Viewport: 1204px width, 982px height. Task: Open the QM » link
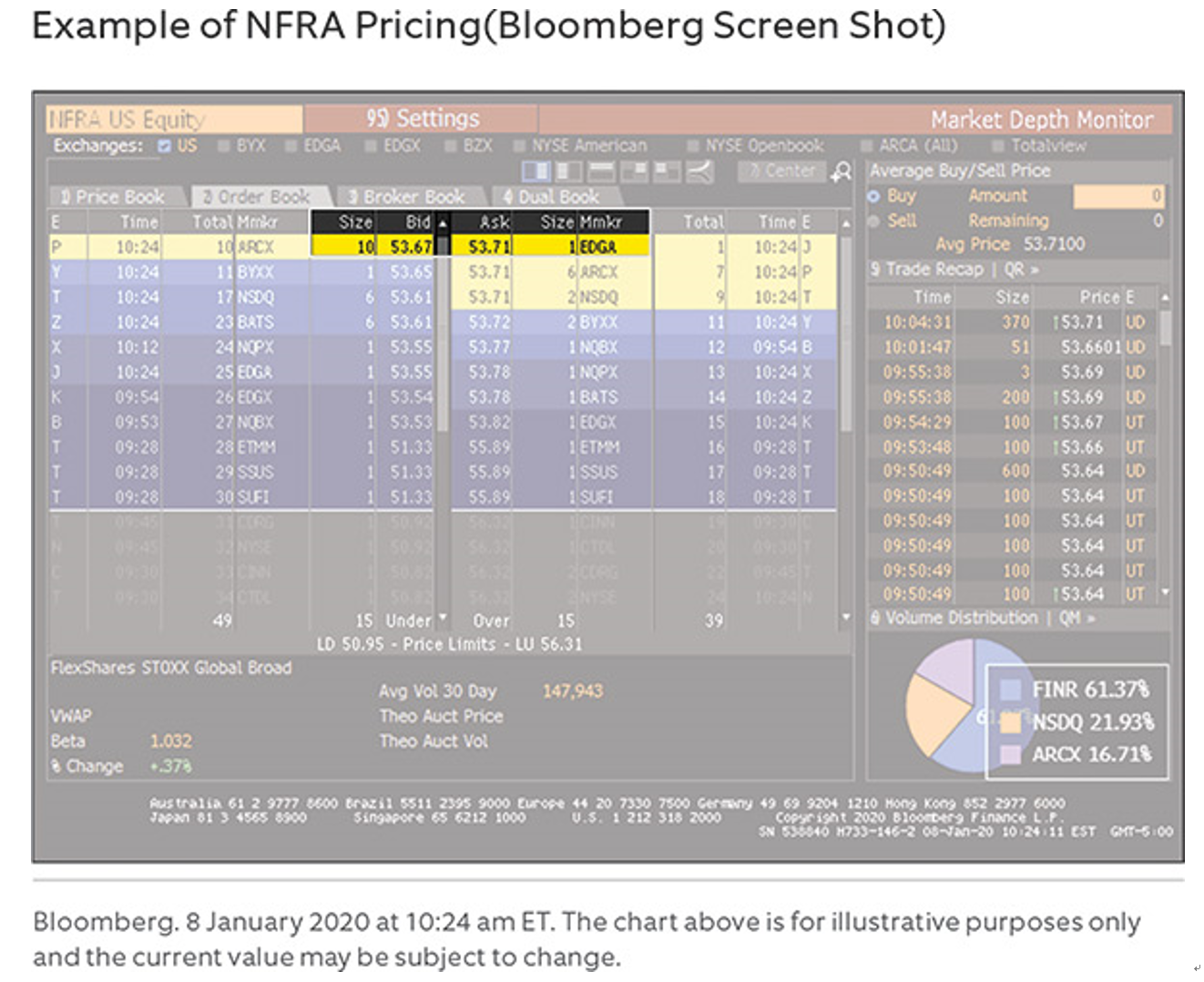click(1077, 618)
